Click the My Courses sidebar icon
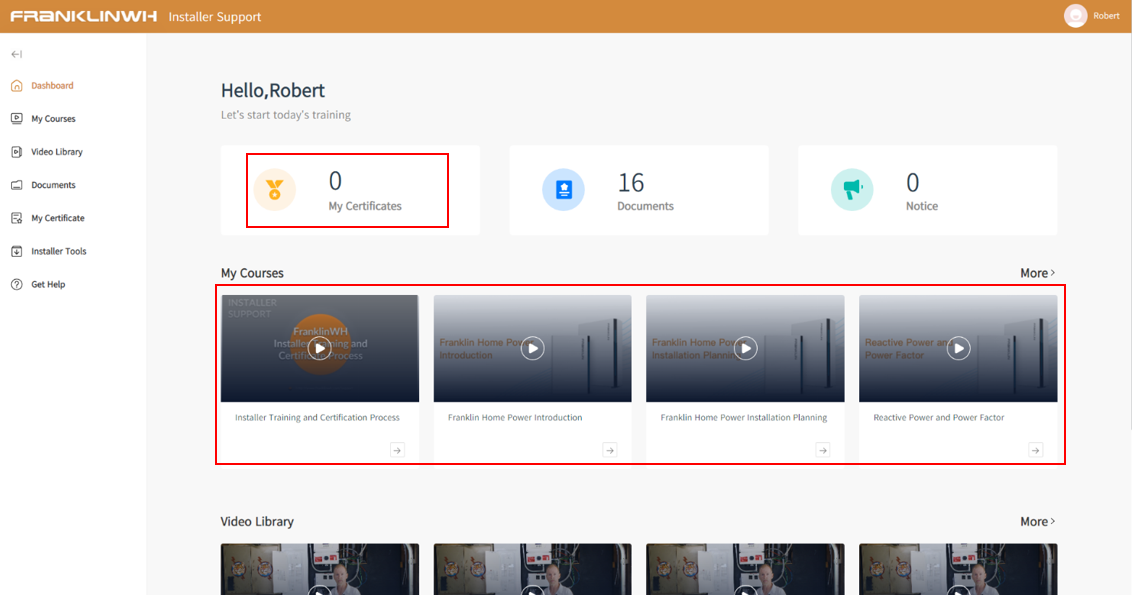 [17, 118]
